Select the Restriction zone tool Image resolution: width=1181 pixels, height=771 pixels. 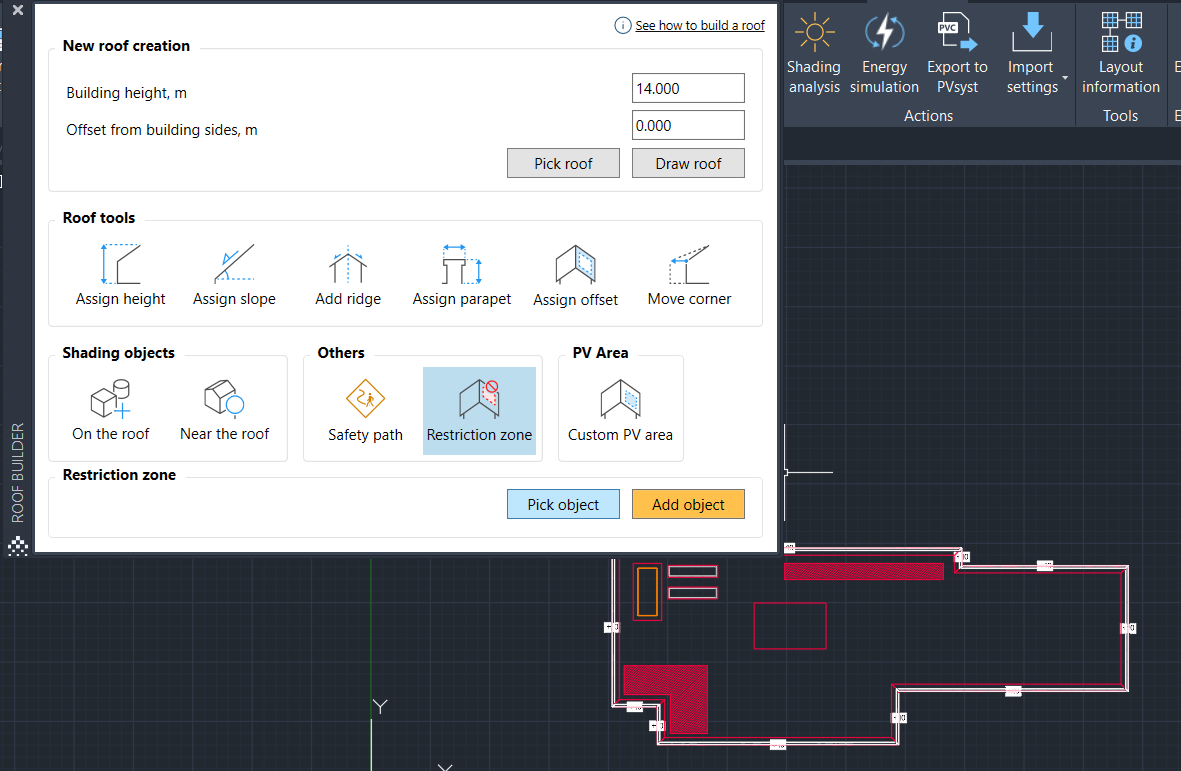479,410
